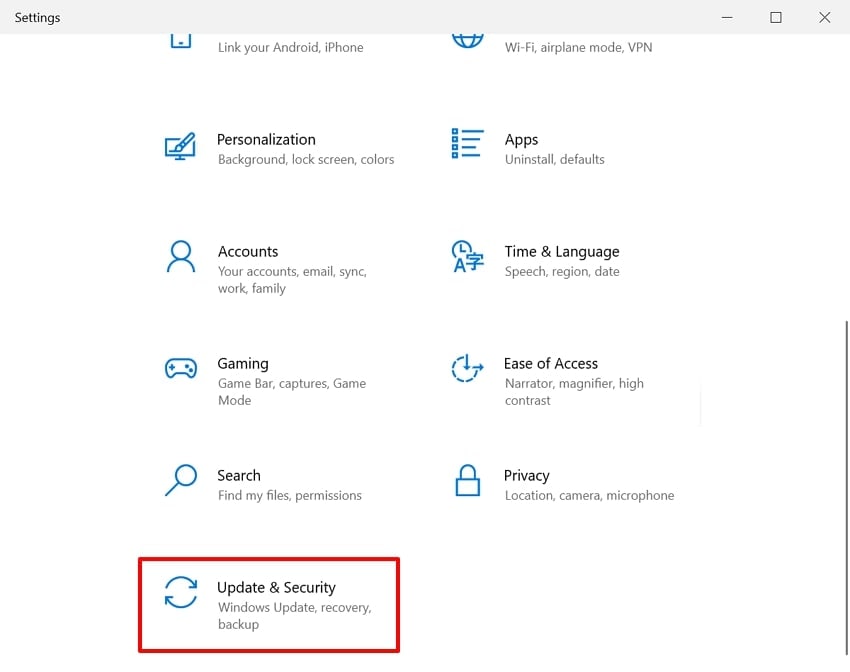
Task: Click the Time & Language clock icon
Action: pyautogui.click(x=467, y=258)
